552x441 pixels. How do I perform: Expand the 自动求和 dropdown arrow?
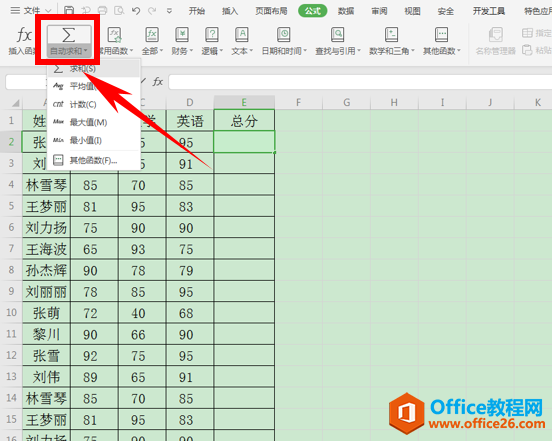[x=85, y=51]
